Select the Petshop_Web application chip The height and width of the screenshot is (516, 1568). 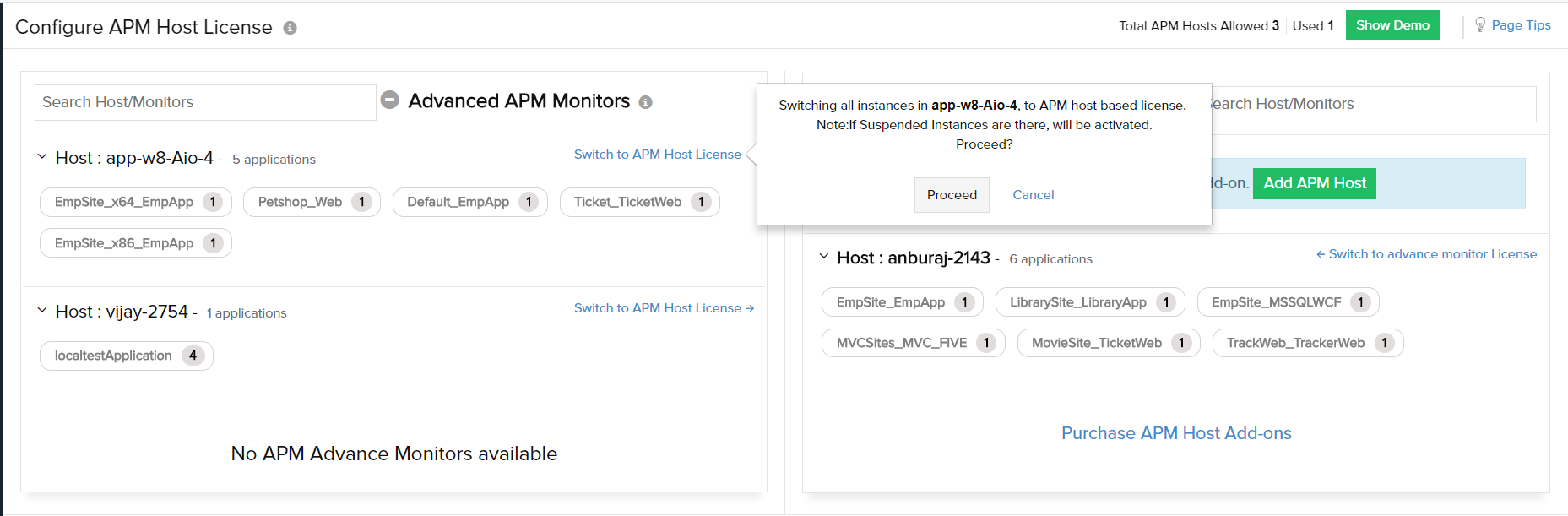[301, 202]
